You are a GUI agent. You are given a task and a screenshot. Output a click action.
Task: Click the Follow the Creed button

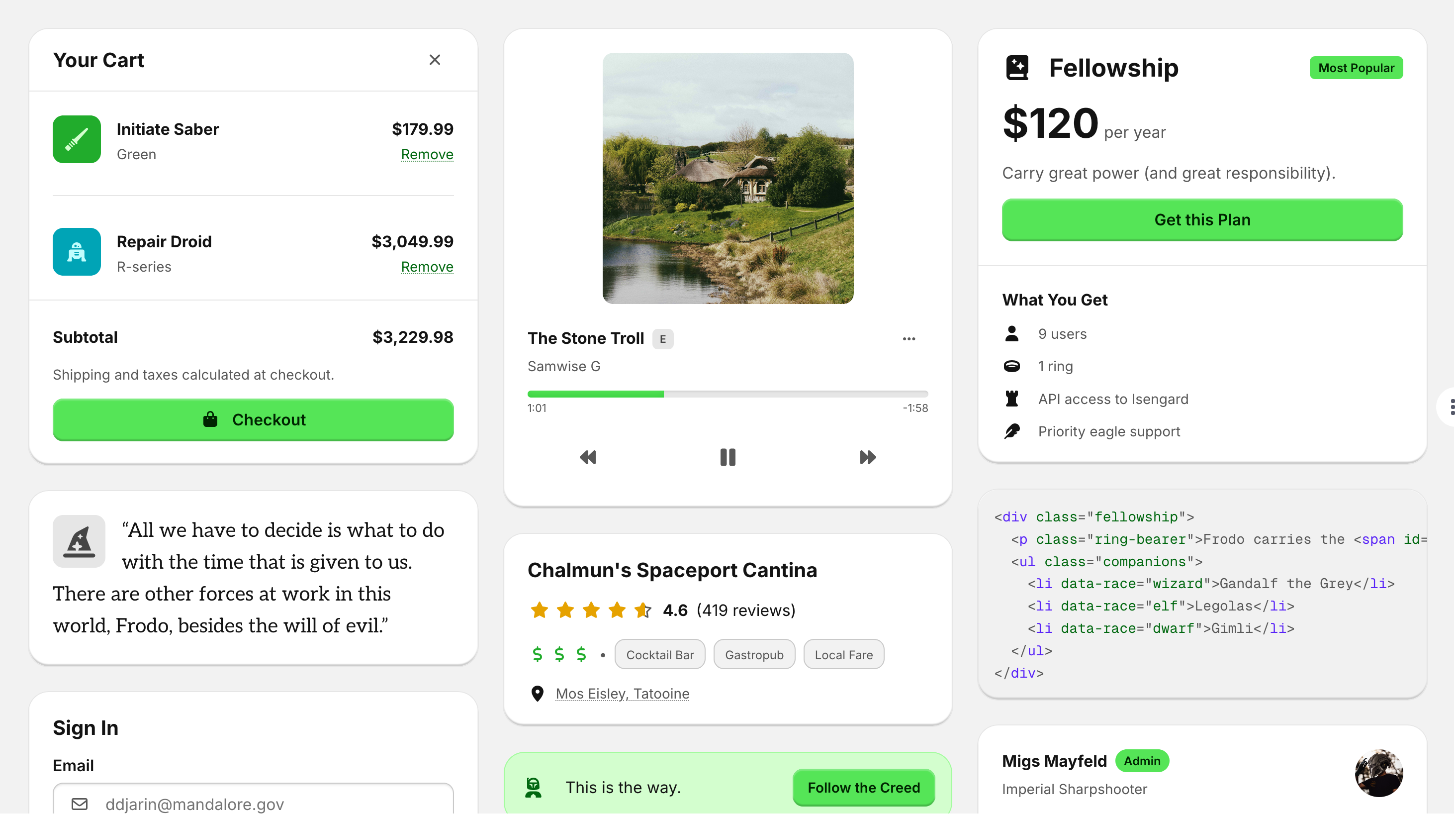click(863, 788)
